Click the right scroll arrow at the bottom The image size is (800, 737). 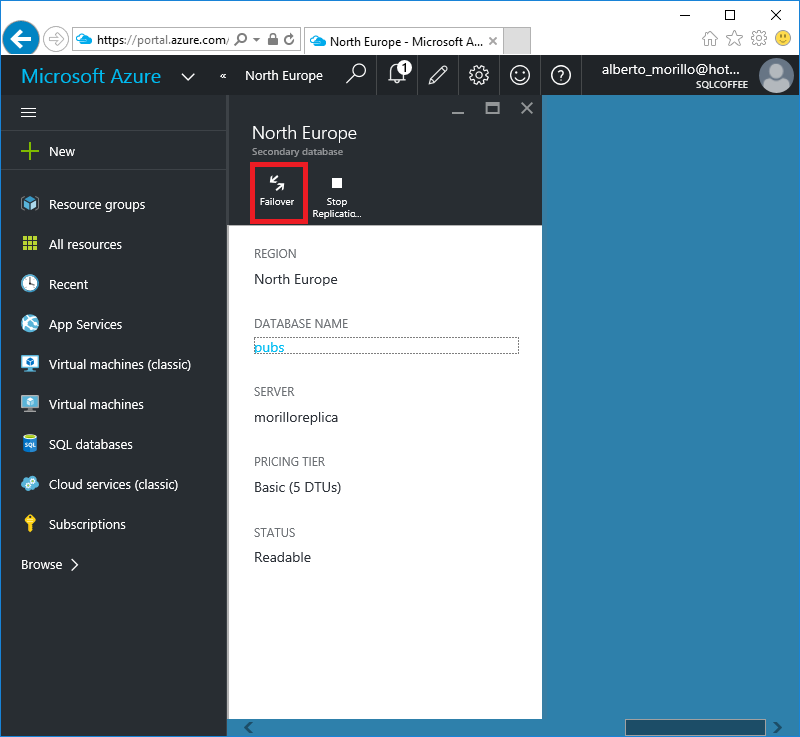tap(778, 727)
